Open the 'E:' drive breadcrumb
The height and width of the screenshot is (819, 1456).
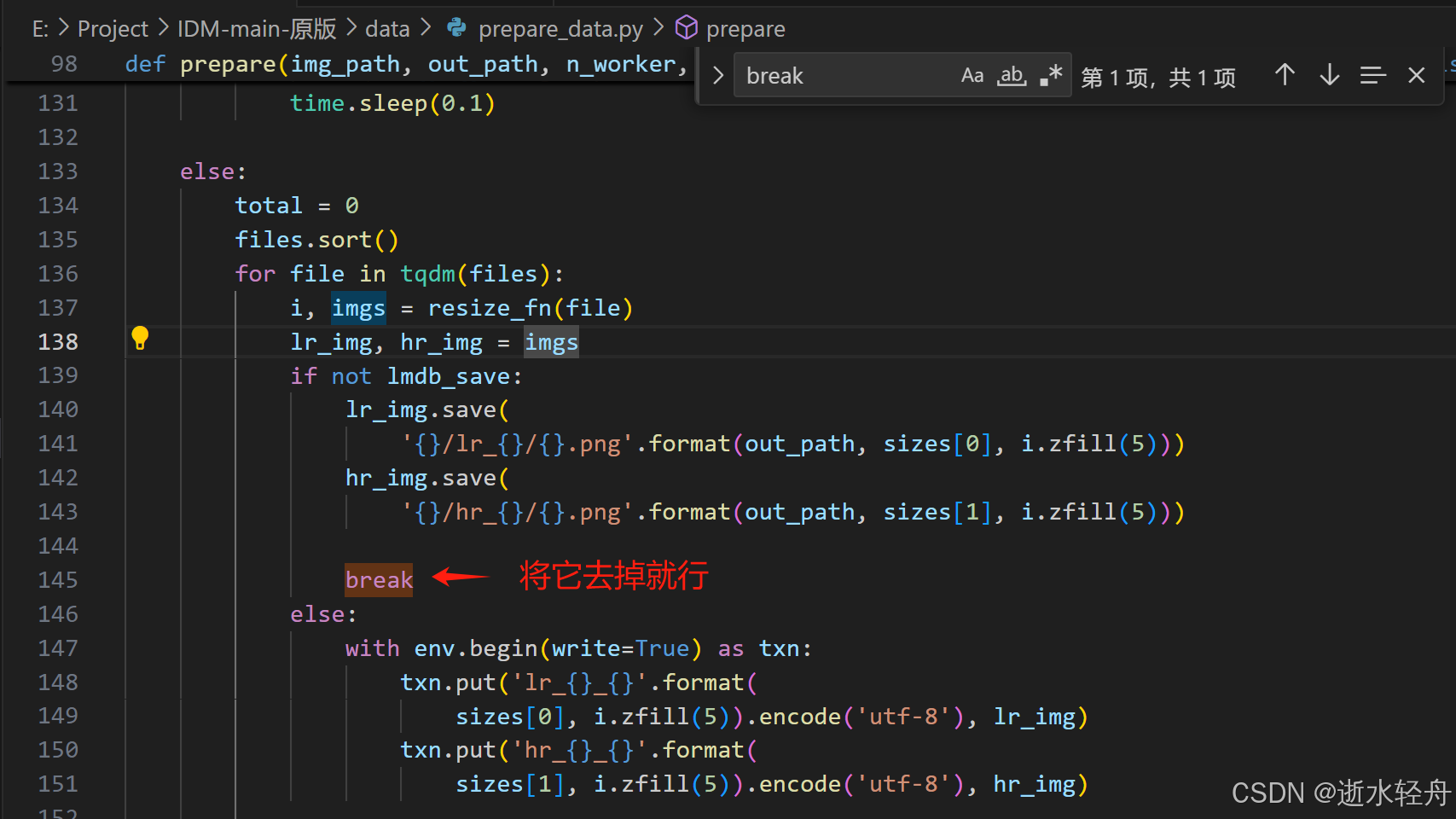[x=40, y=29]
